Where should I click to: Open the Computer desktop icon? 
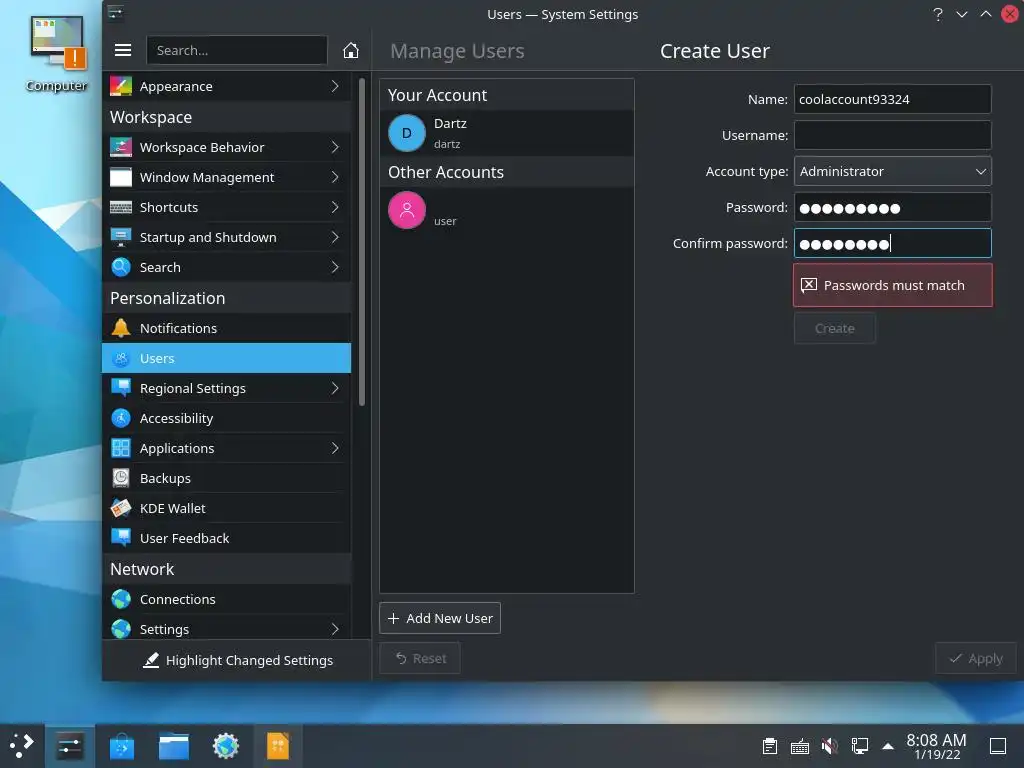[57, 54]
